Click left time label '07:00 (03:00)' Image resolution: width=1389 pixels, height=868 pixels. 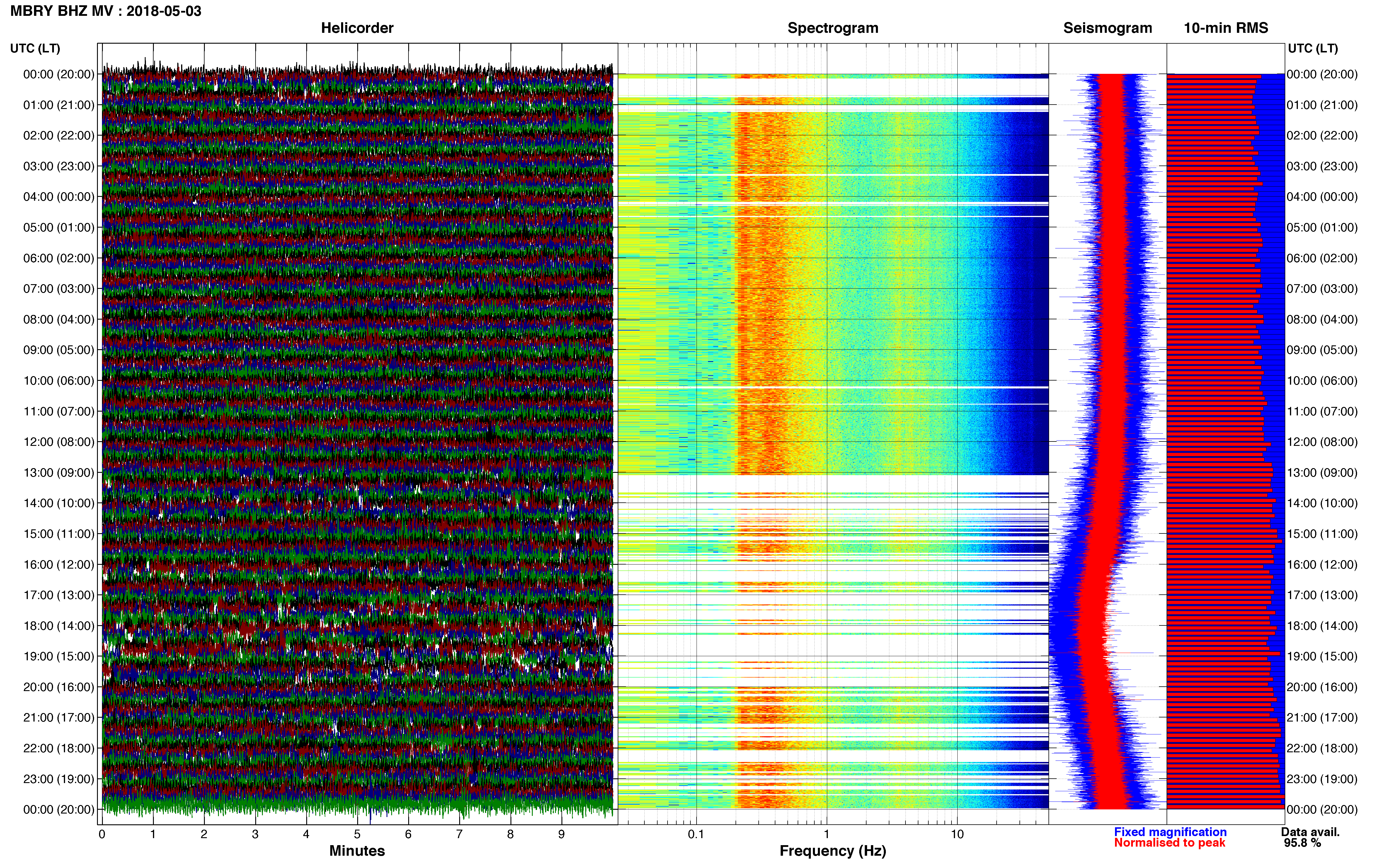pyautogui.click(x=59, y=289)
